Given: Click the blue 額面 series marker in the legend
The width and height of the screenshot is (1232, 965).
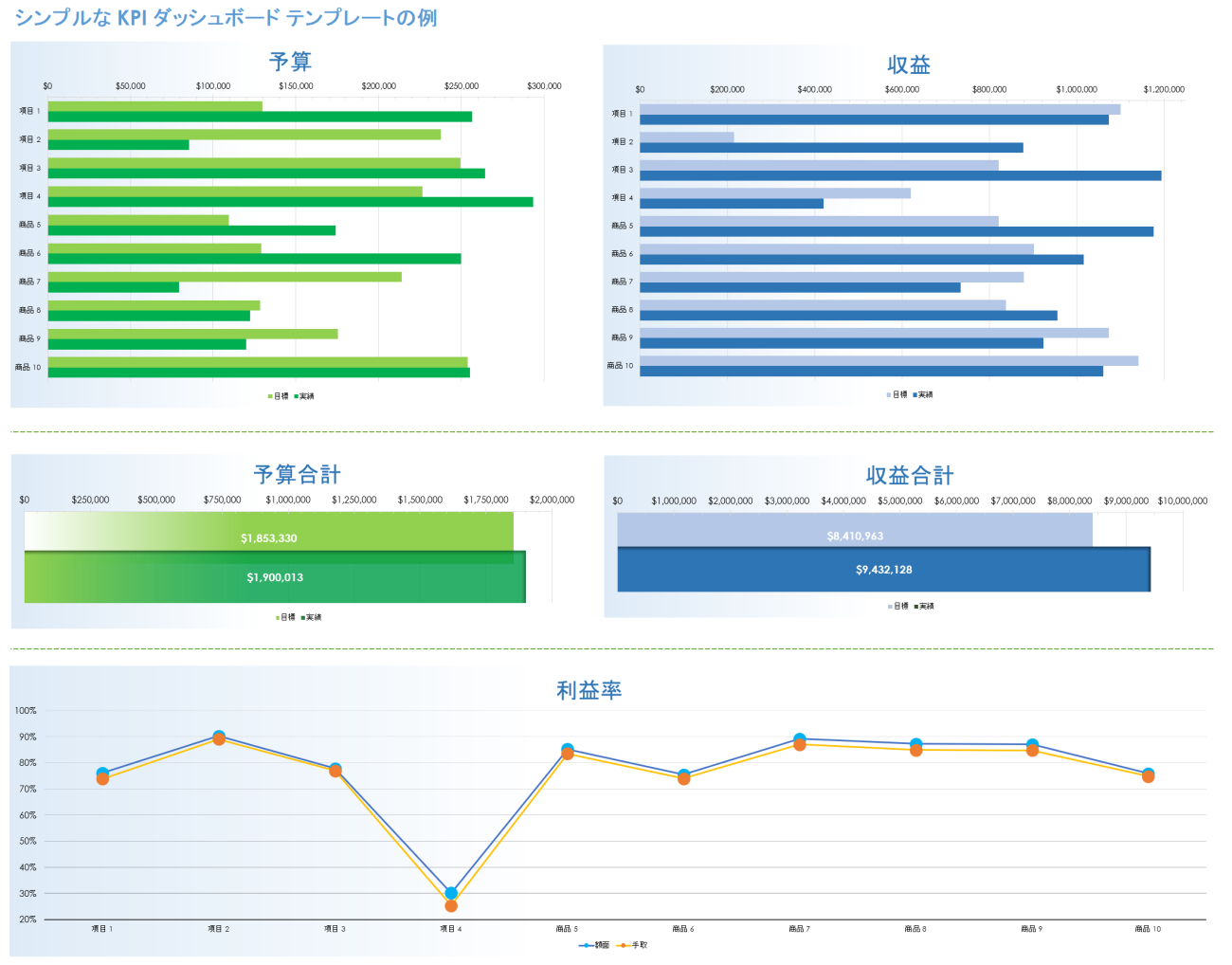Looking at the screenshot, I should tap(586, 945).
